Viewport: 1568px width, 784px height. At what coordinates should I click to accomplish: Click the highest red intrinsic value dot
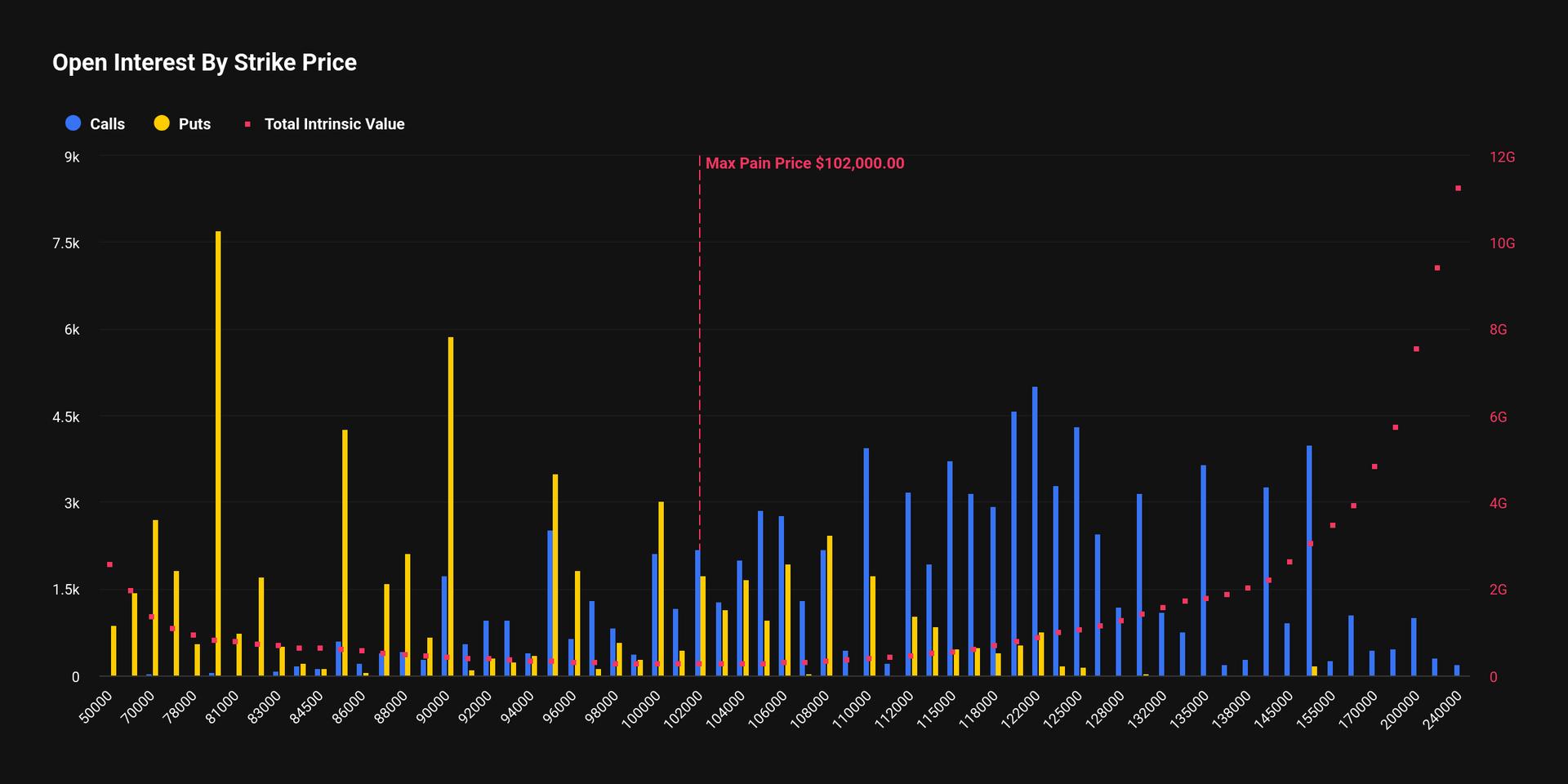1458,188
